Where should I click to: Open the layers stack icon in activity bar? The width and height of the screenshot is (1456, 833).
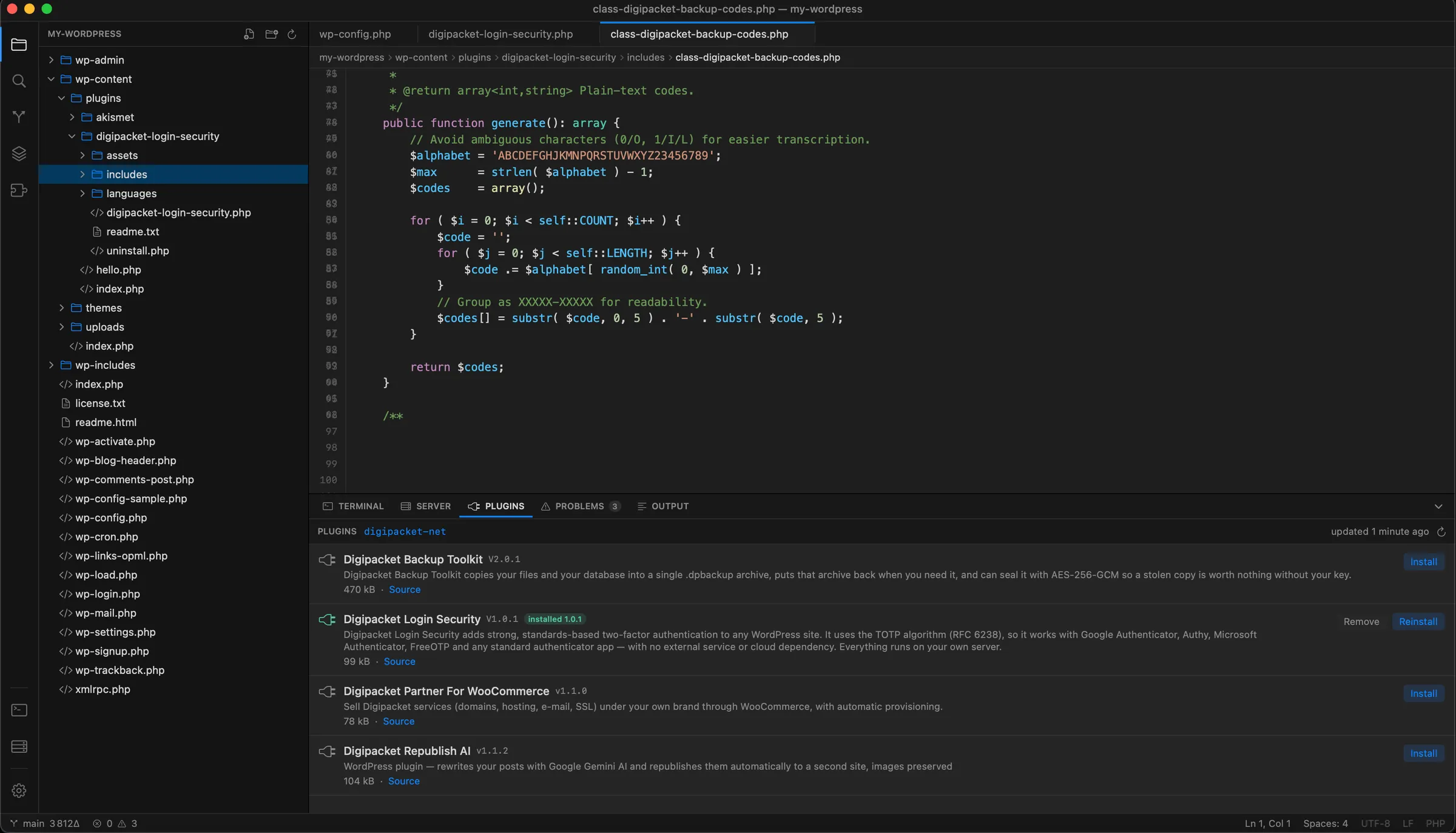(x=19, y=153)
